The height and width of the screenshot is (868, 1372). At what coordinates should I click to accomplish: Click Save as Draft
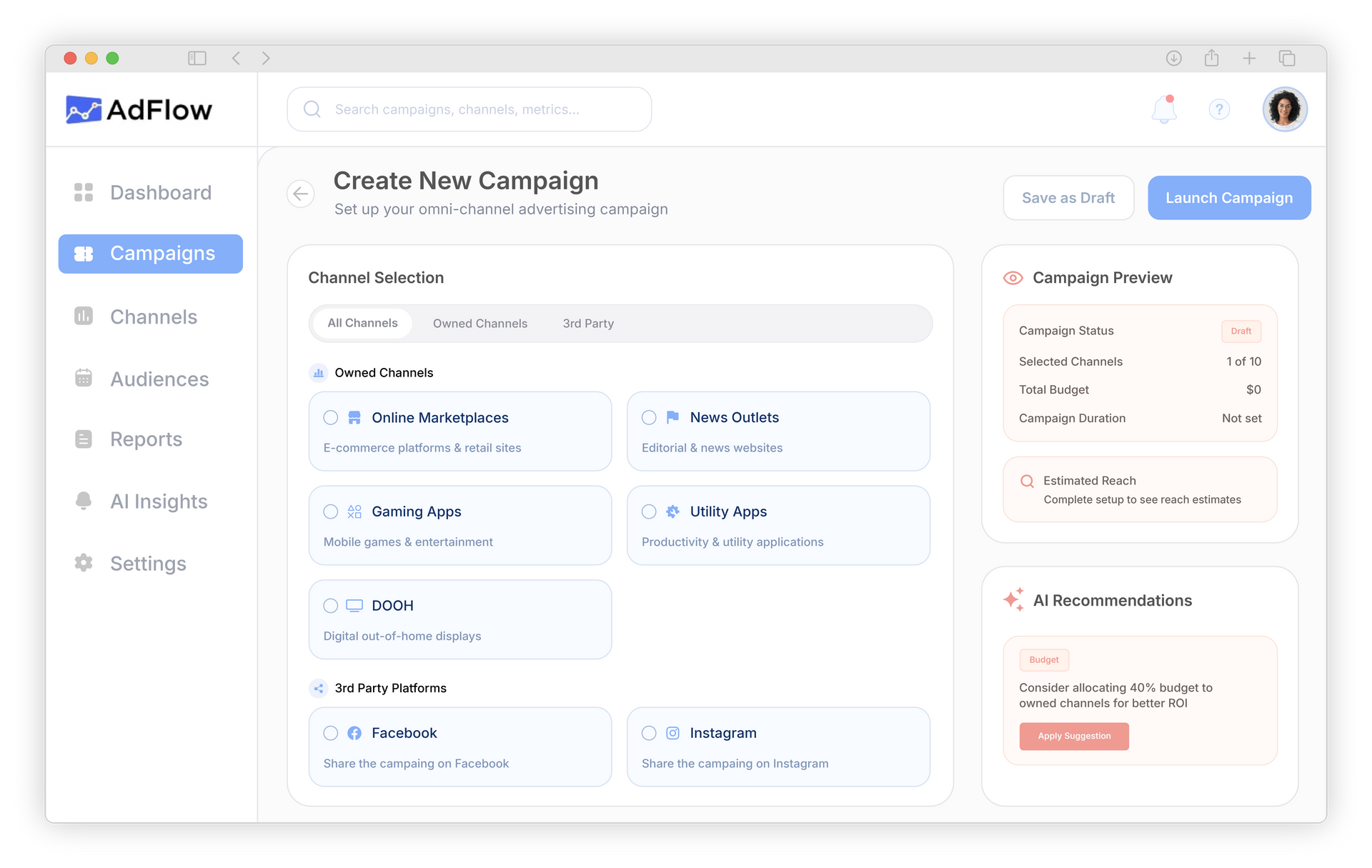[x=1068, y=198]
